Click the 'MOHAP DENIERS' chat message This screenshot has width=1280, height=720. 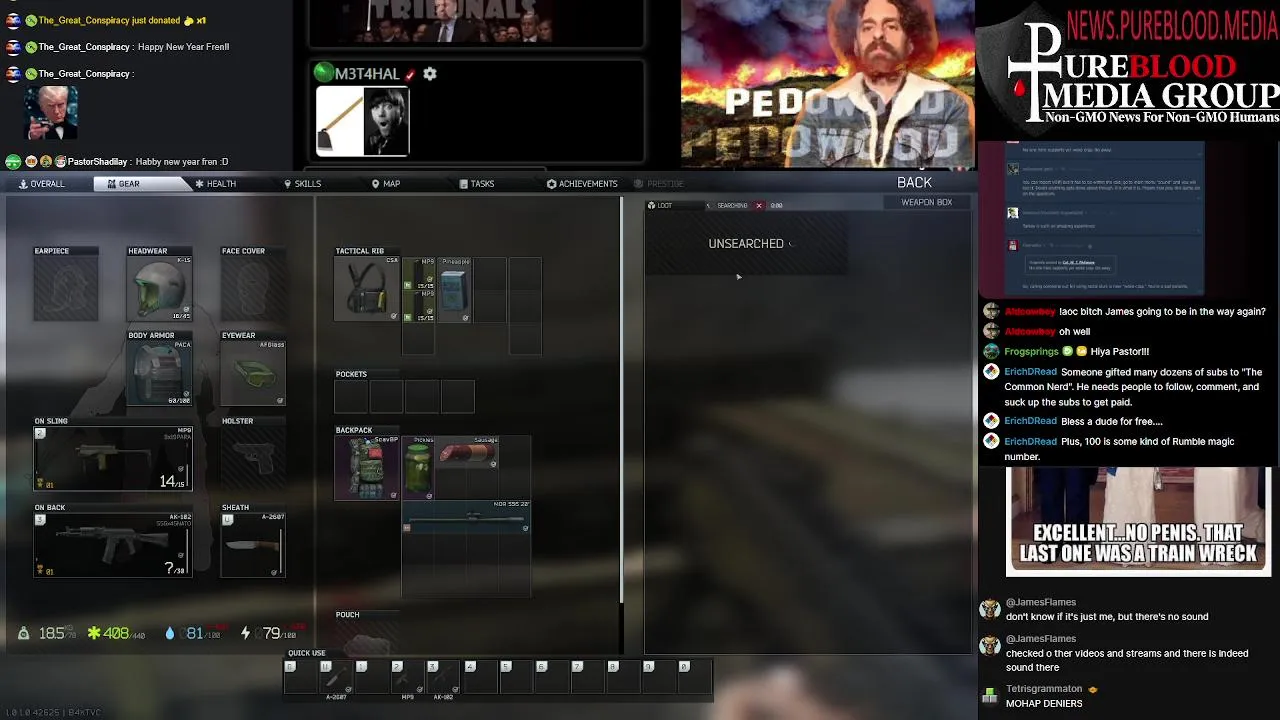coord(1044,704)
